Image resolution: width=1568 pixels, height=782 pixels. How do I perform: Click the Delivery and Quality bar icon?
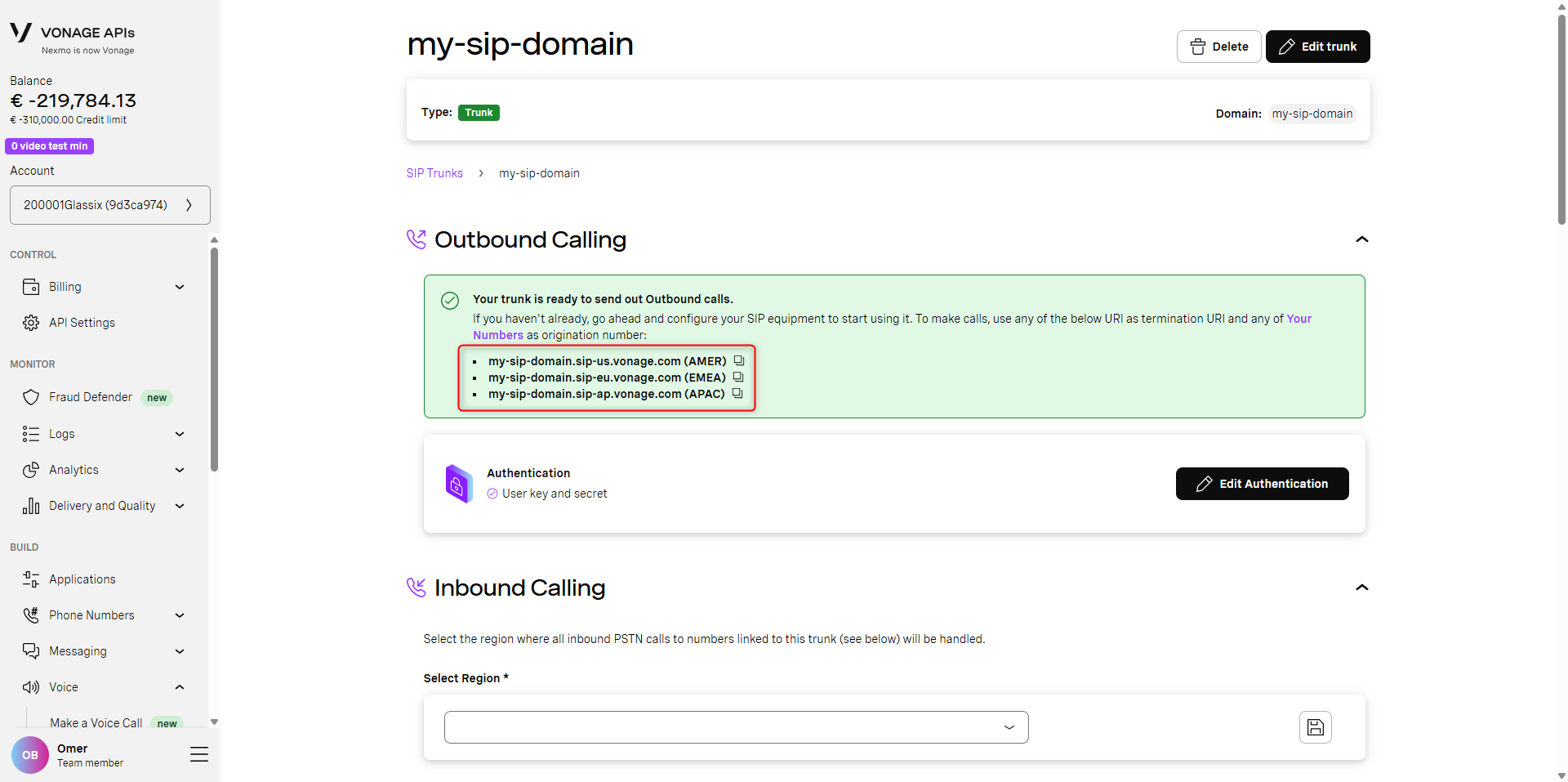click(x=31, y=506)
